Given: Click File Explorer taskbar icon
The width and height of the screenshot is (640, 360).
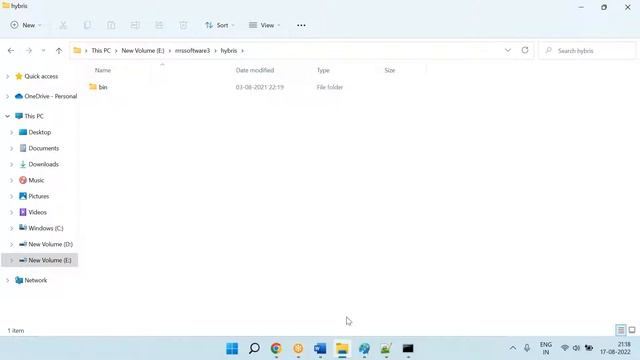Looking at the screenshot, I should tap(342, 349).
